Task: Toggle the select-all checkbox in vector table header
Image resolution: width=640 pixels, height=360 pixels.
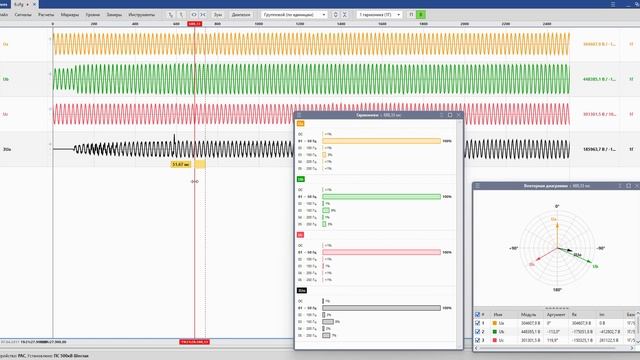Action: point(478,315)
